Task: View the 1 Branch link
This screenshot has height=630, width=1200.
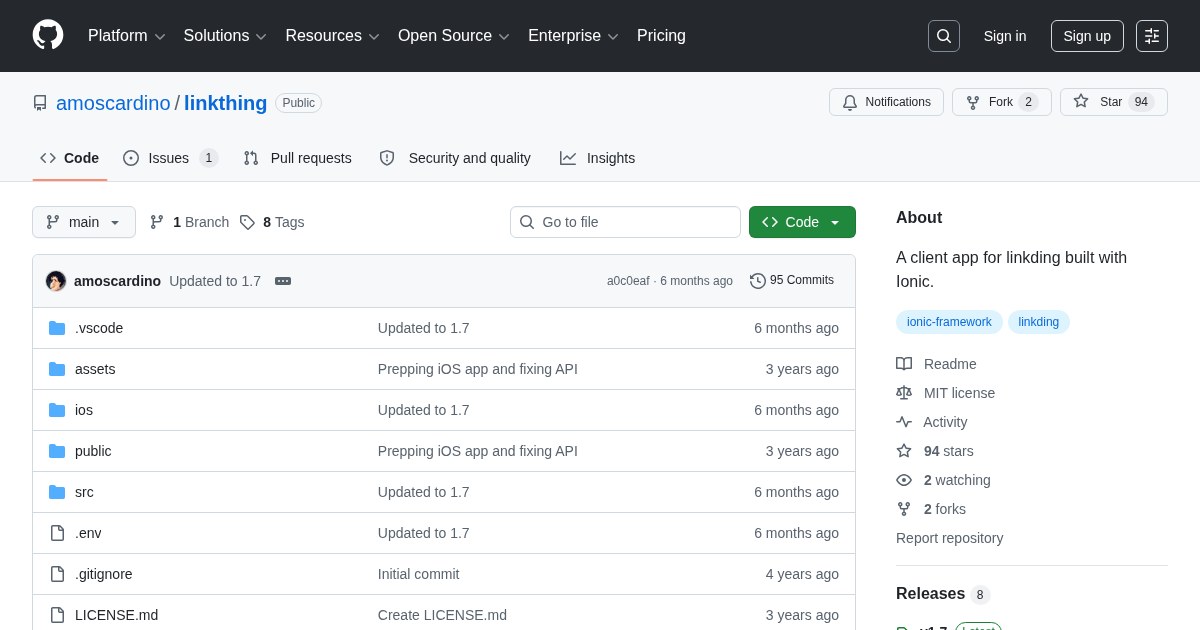Action: pyautogui.click(x=190, y=222)
